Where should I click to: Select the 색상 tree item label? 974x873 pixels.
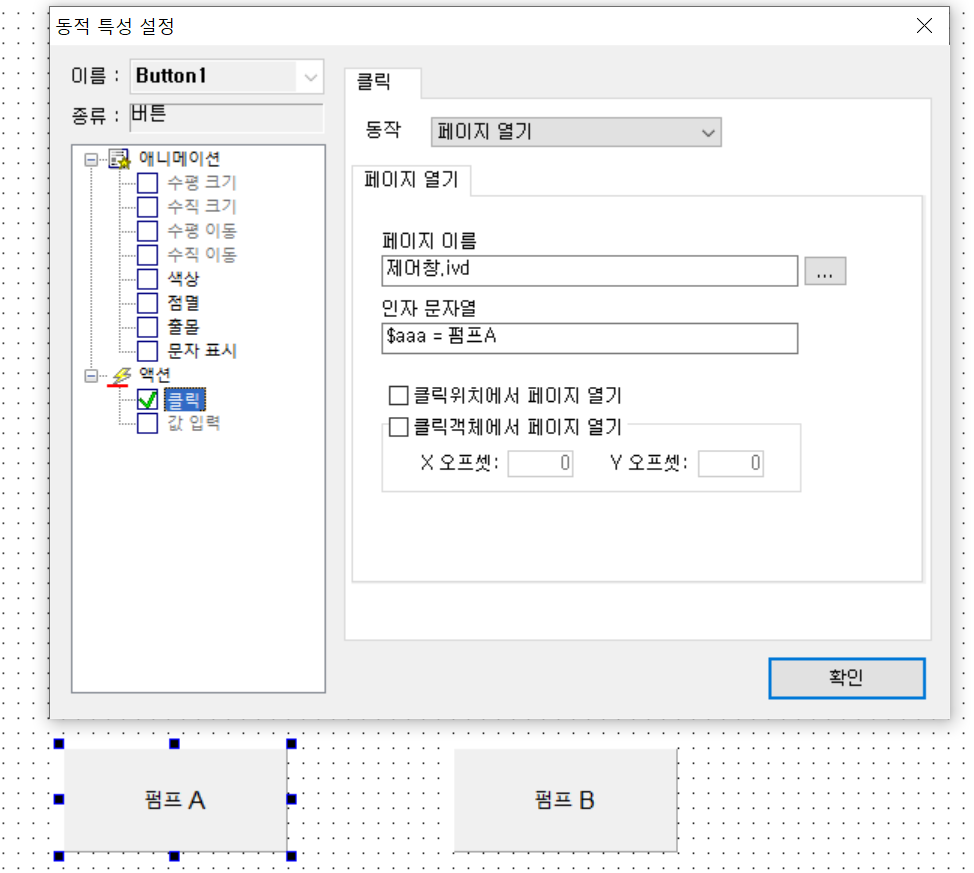coord(183,279)
